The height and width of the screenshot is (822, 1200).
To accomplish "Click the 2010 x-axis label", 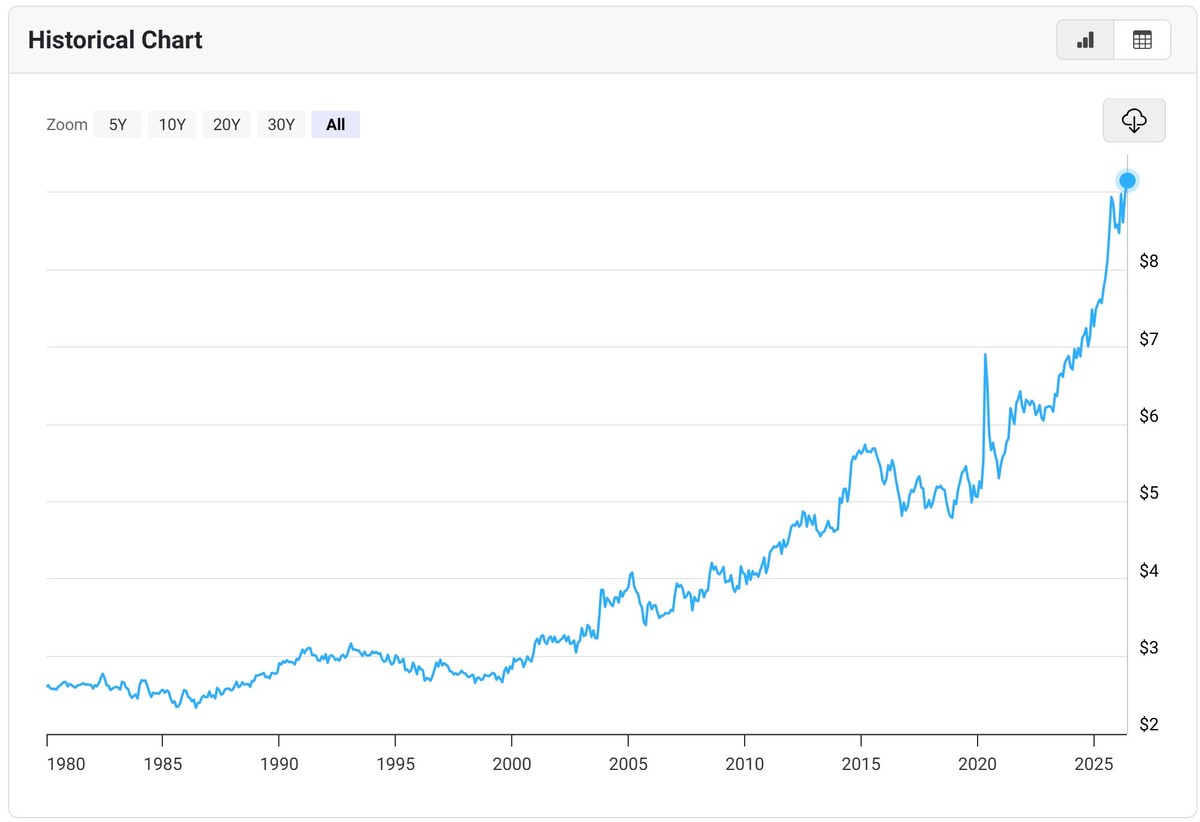I will (x=744, y=765).
